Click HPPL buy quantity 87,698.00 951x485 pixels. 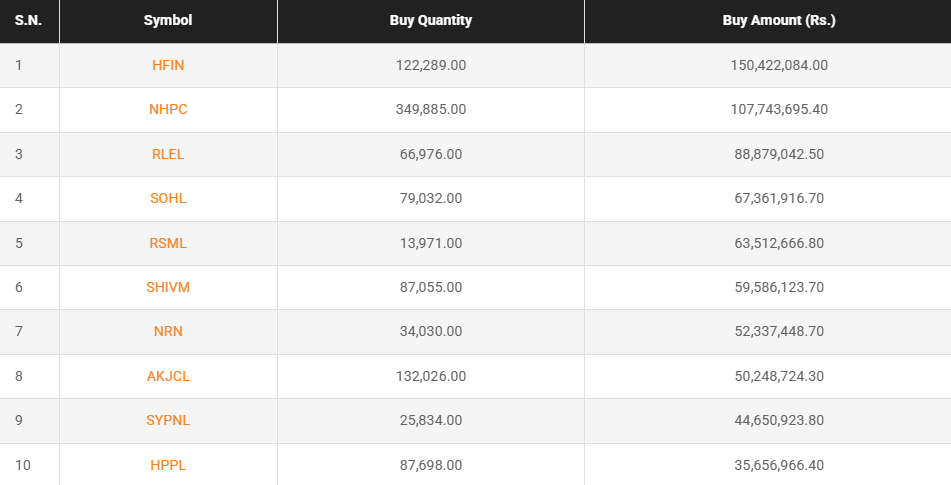coord(431,465)
